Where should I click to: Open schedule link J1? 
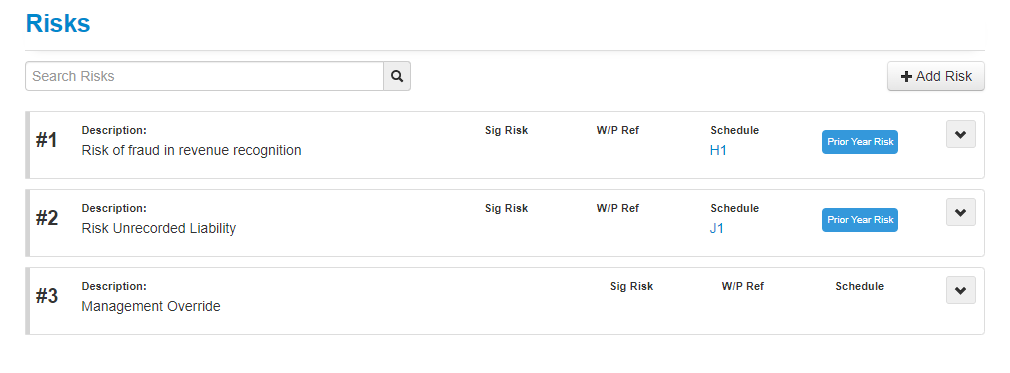pyautogui.click(x=717, y=229)
